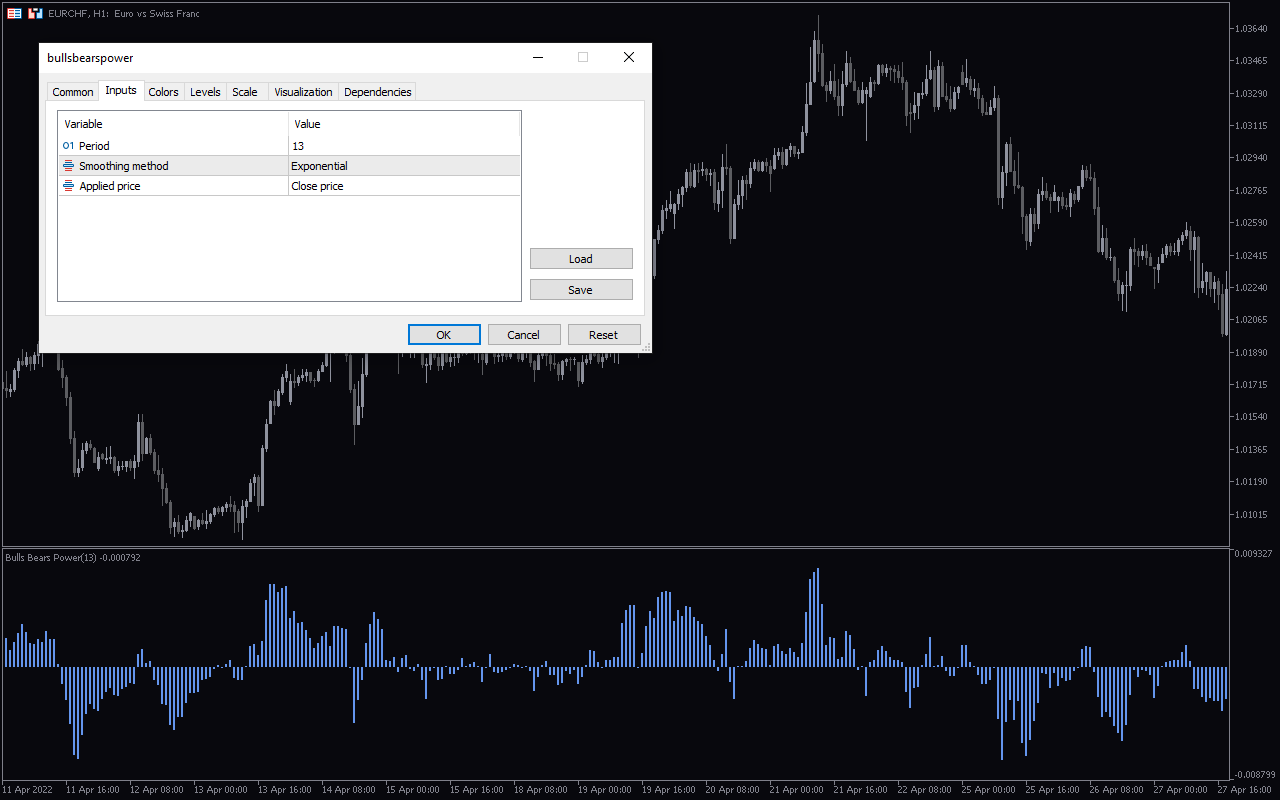The height and width of the screenshot is (800, 1280).
Task: Open the Colors tab
Action: (x=164, y=92)
